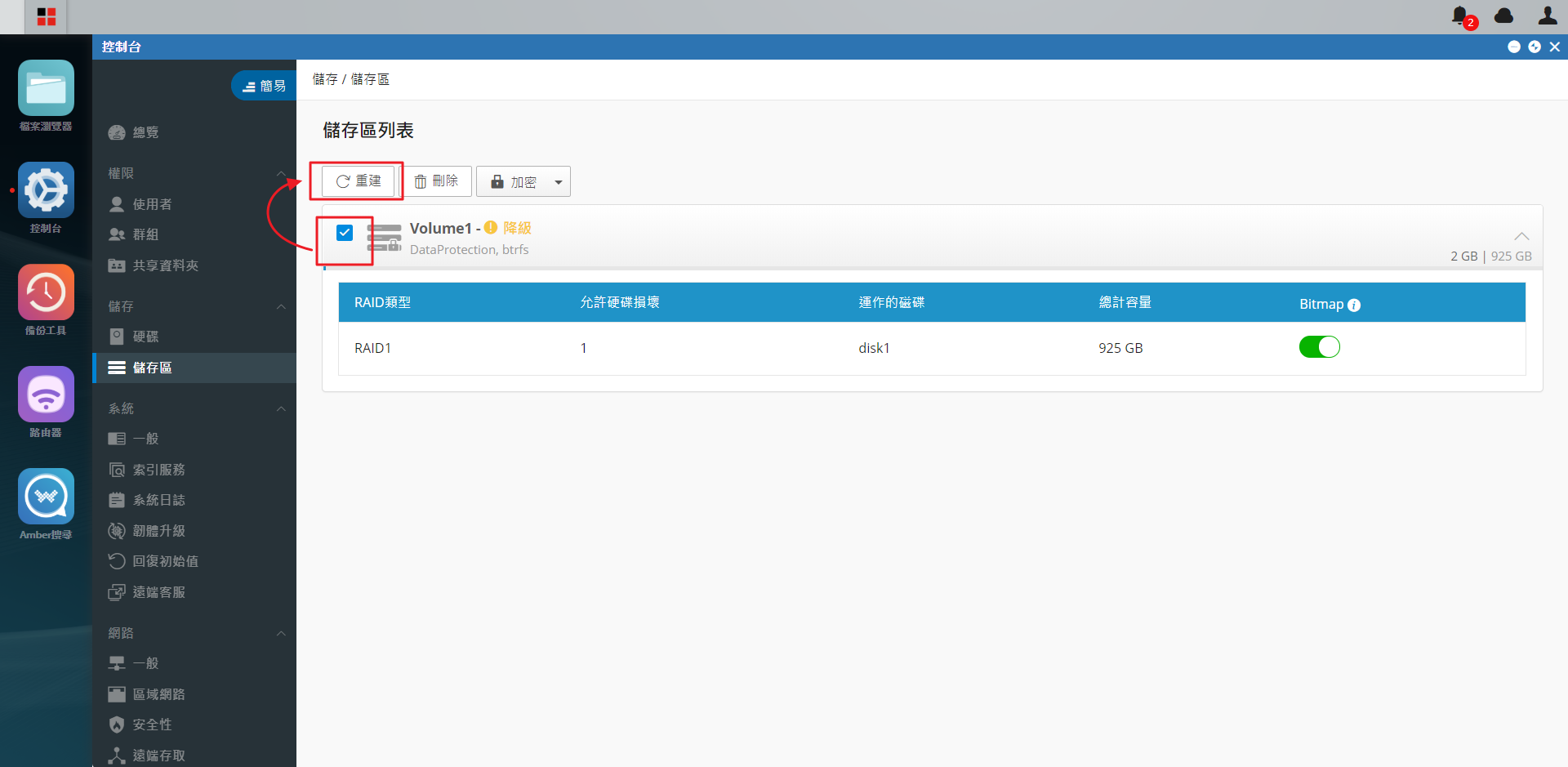The width and height of the screenshot is (1568, 767).
Task: Open 一般 under 網路 section
Action: [194, 663]
